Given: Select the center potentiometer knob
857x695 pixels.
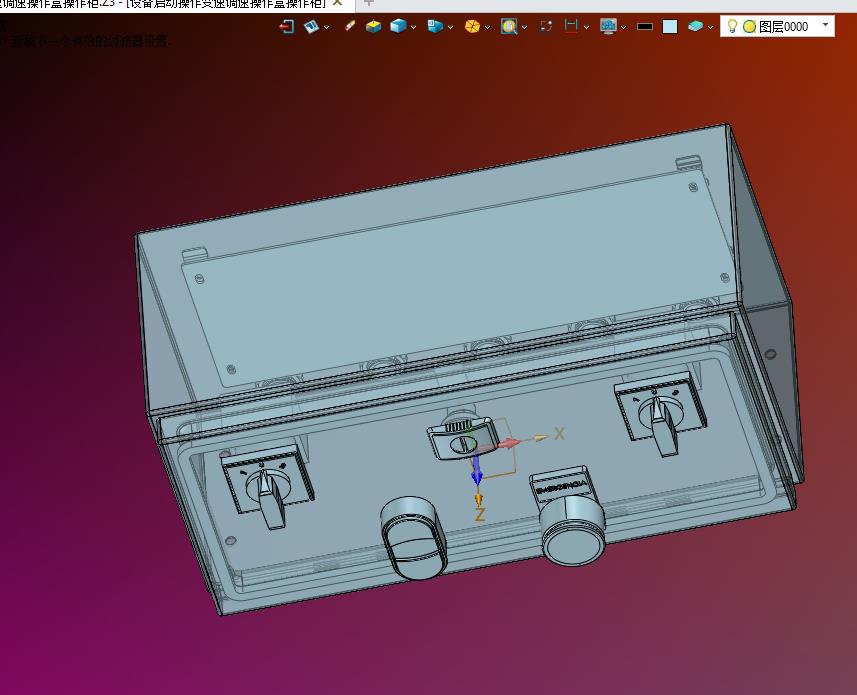Looking at the screenshot, I should click(x=462, y=438).
